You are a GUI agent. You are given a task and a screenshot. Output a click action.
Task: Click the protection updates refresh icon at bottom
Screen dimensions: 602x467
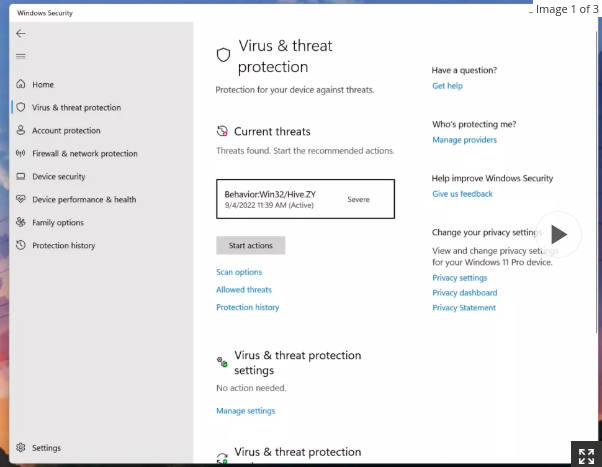(222, 458)
